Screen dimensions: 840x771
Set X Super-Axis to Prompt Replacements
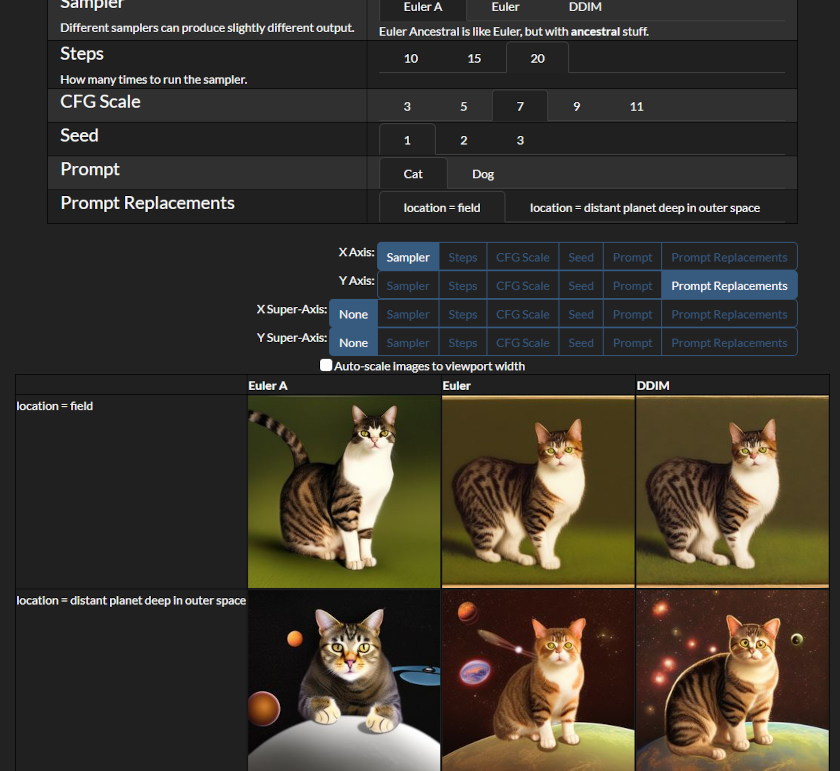pyautogui.click(x=730, y=314)
